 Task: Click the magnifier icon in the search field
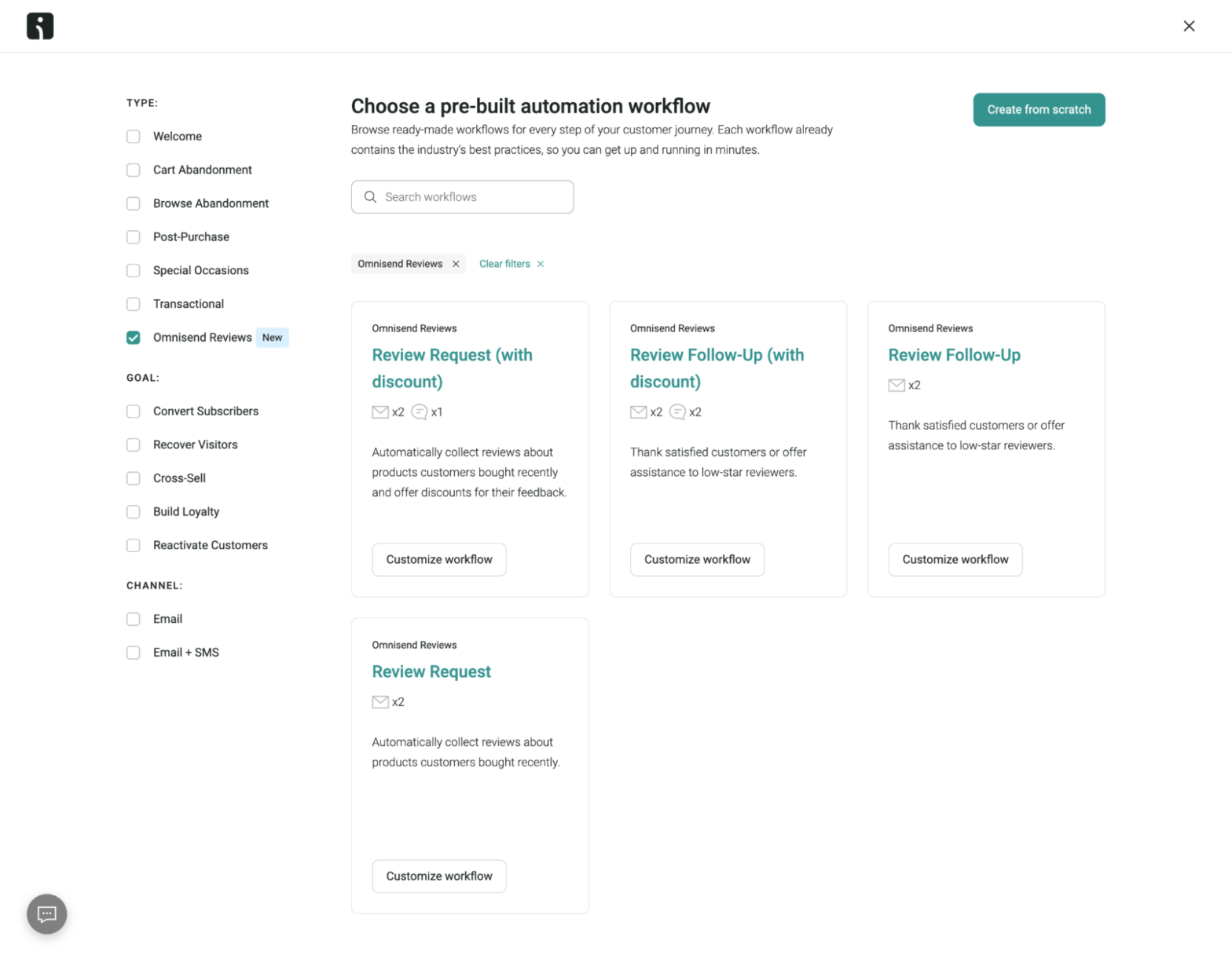[370, 197]
